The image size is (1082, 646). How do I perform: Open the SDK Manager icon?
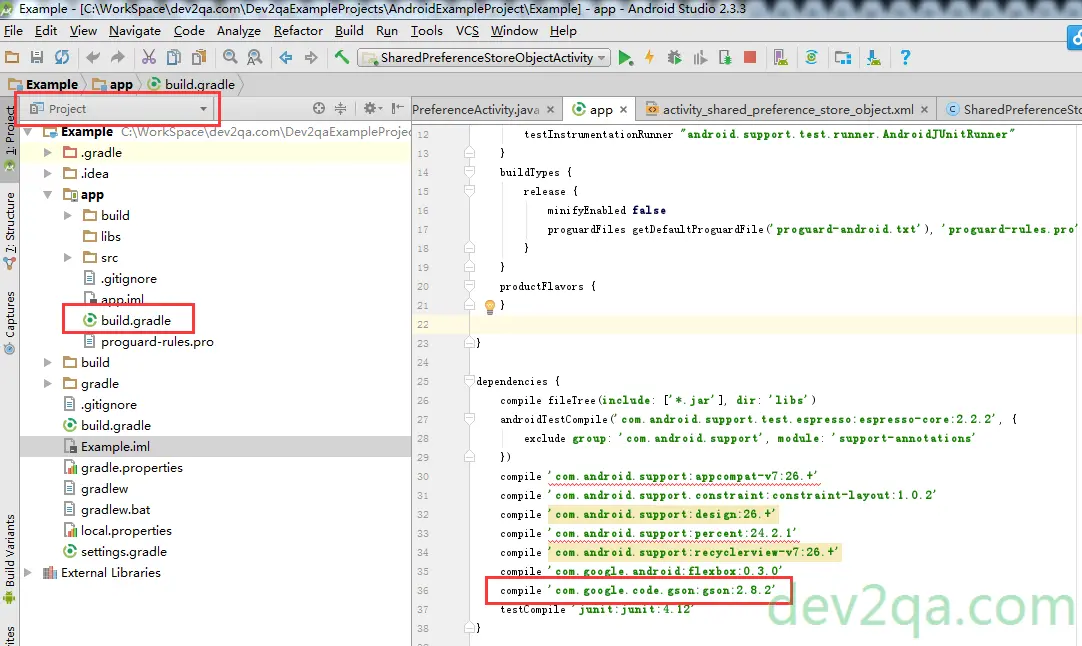pos(874,57)
